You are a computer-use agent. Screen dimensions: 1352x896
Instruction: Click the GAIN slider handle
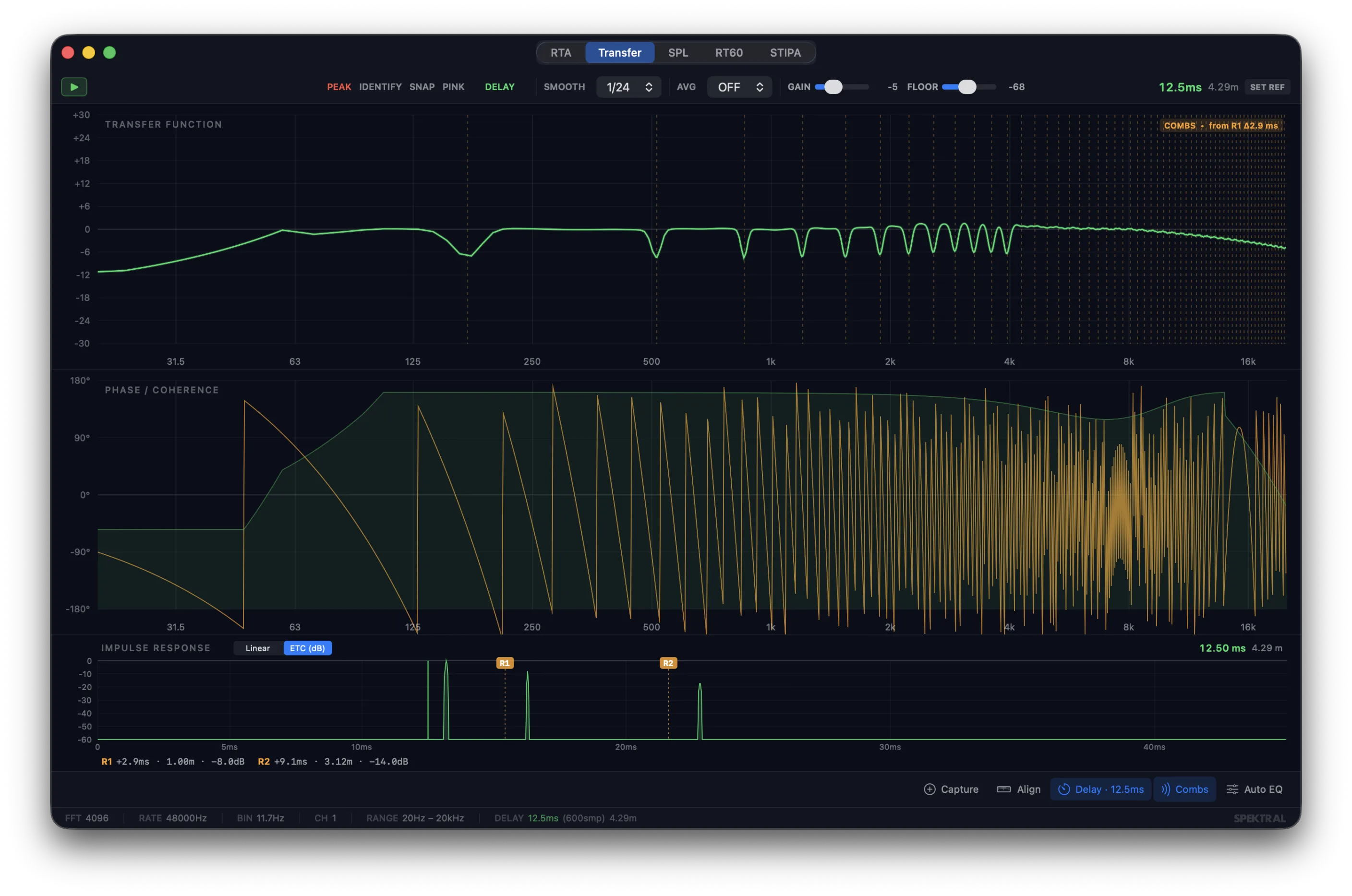pos(833,87)
